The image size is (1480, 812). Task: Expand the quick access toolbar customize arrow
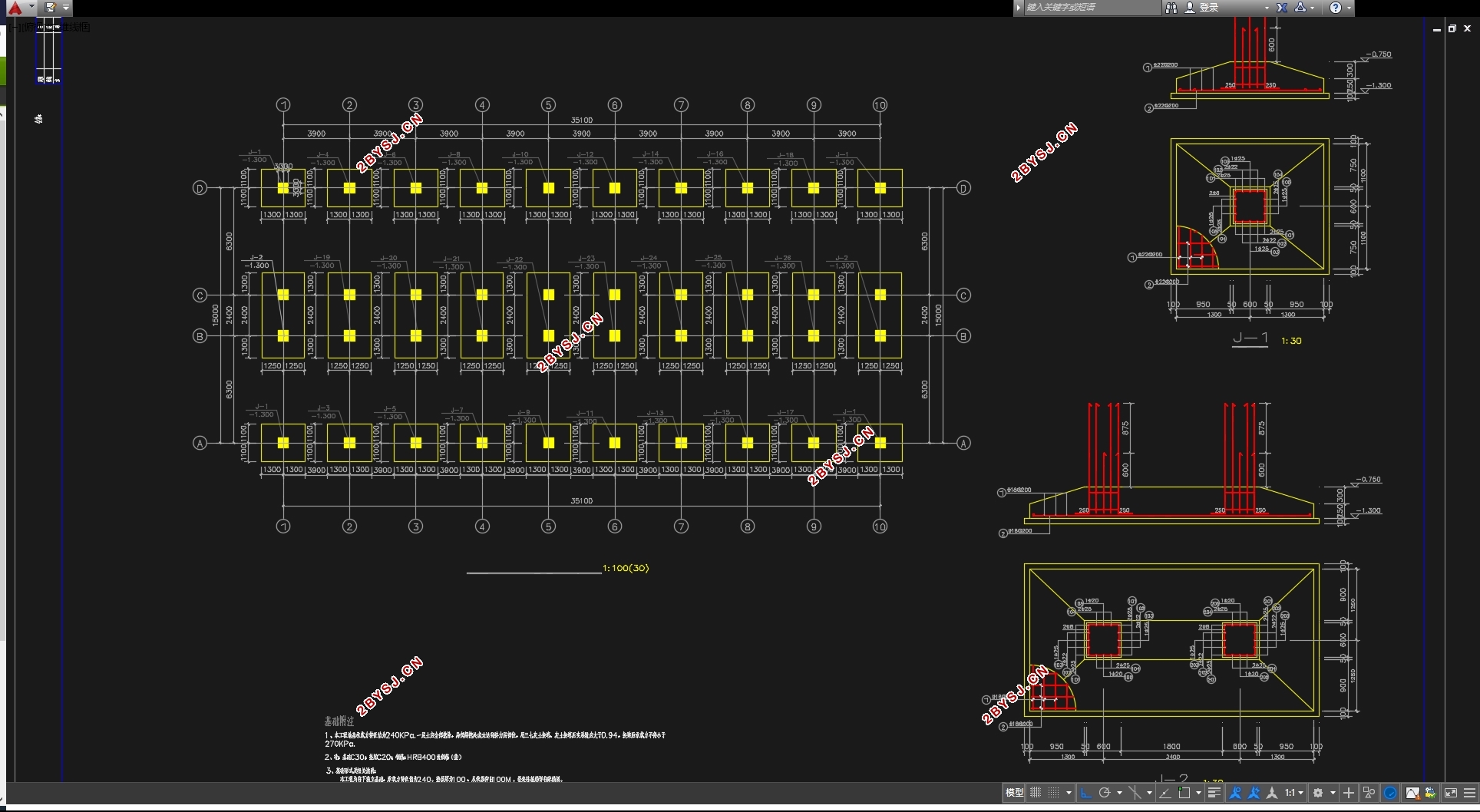[x=66, y=8]
